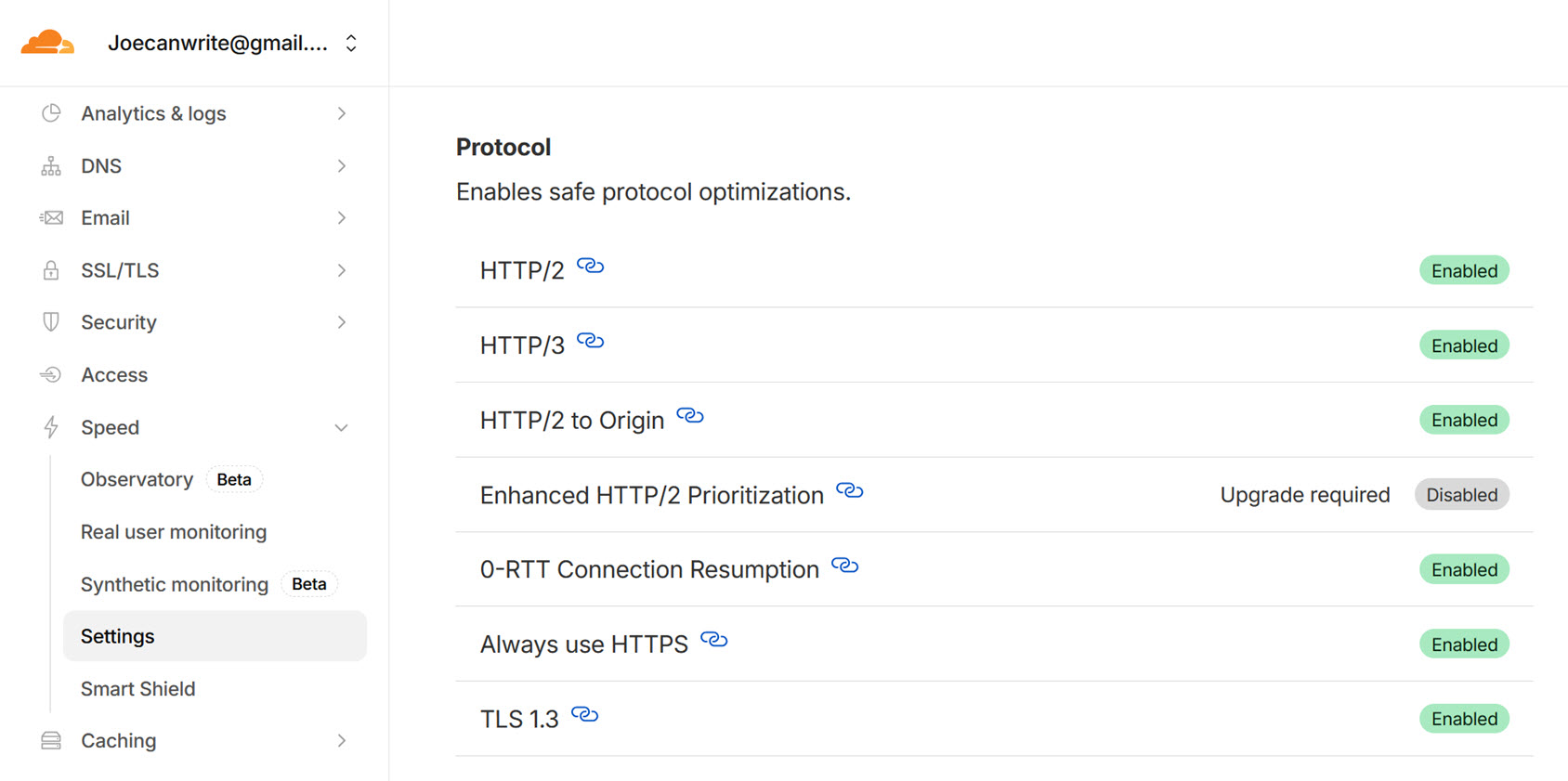
Task: Expand the account selector dropdown
Action: click(x=350, y=42)
